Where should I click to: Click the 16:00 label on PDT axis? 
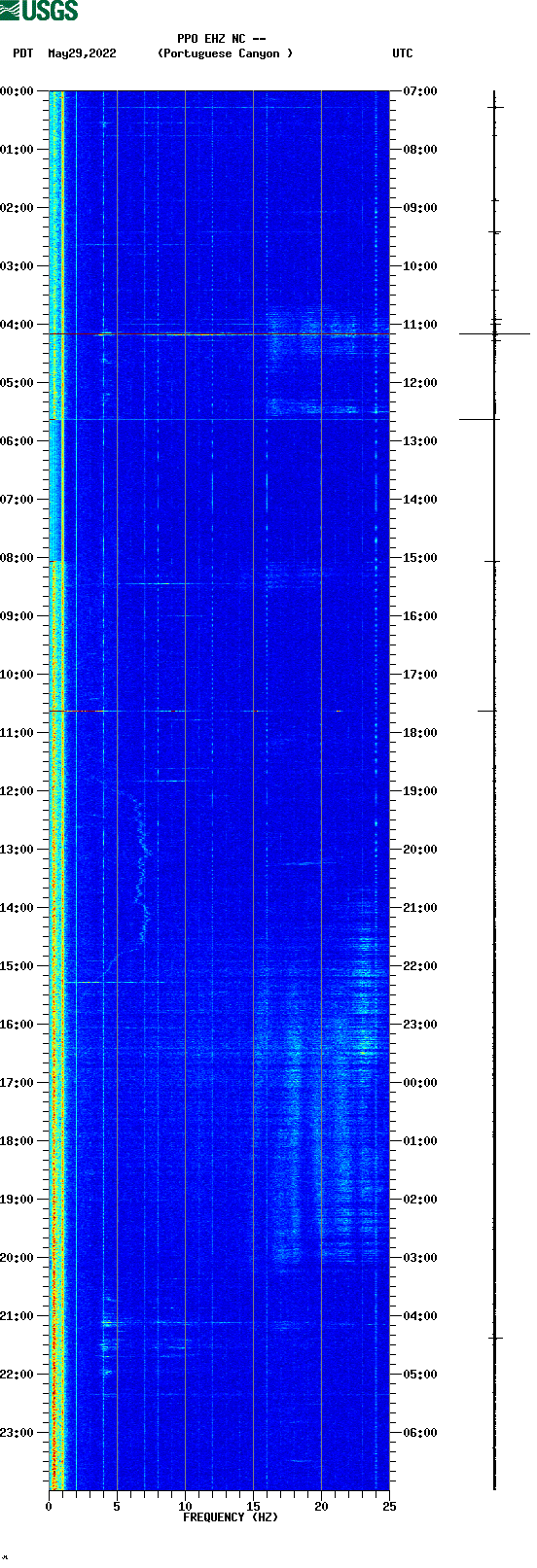[x=18, y=1025]
